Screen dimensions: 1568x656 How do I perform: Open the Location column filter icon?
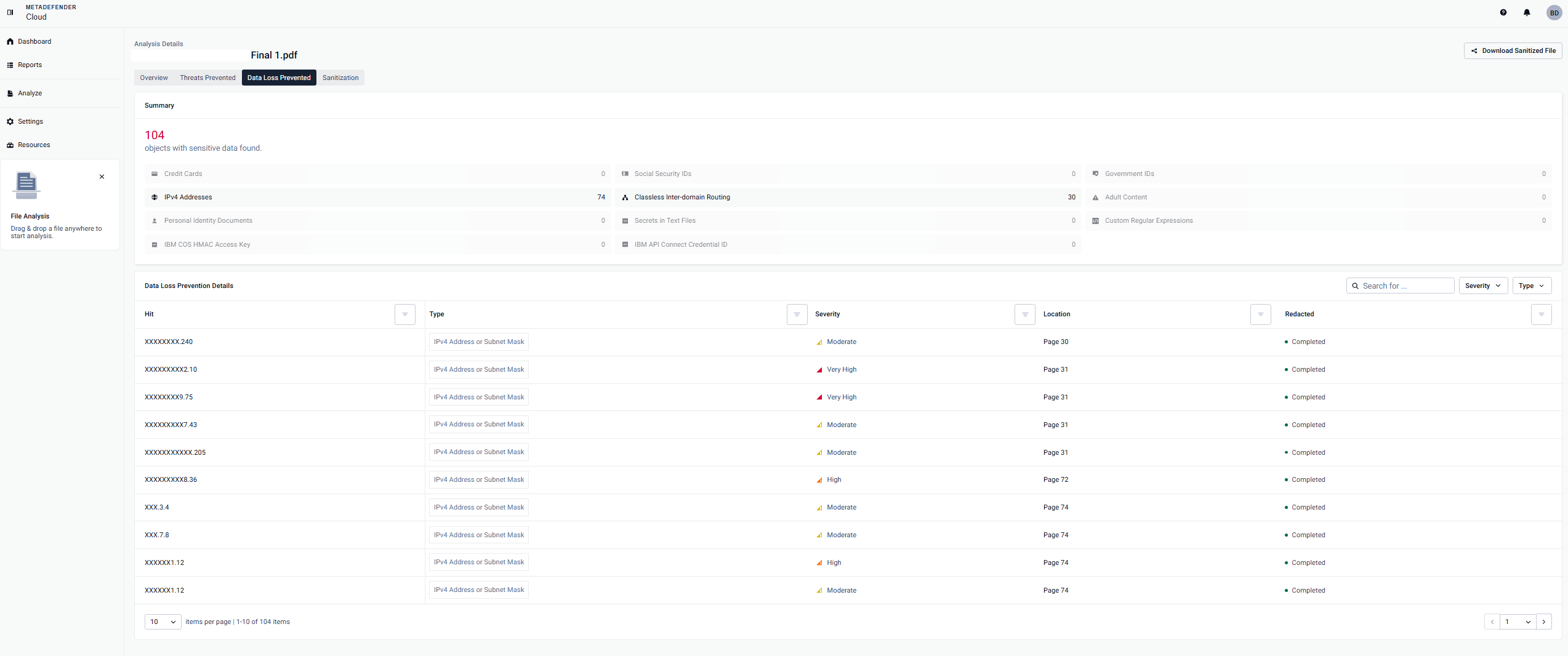pos(1260,314)
